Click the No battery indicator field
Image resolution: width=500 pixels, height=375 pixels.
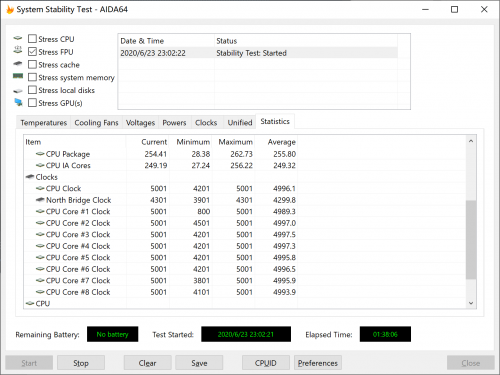(x=113, y=334)
